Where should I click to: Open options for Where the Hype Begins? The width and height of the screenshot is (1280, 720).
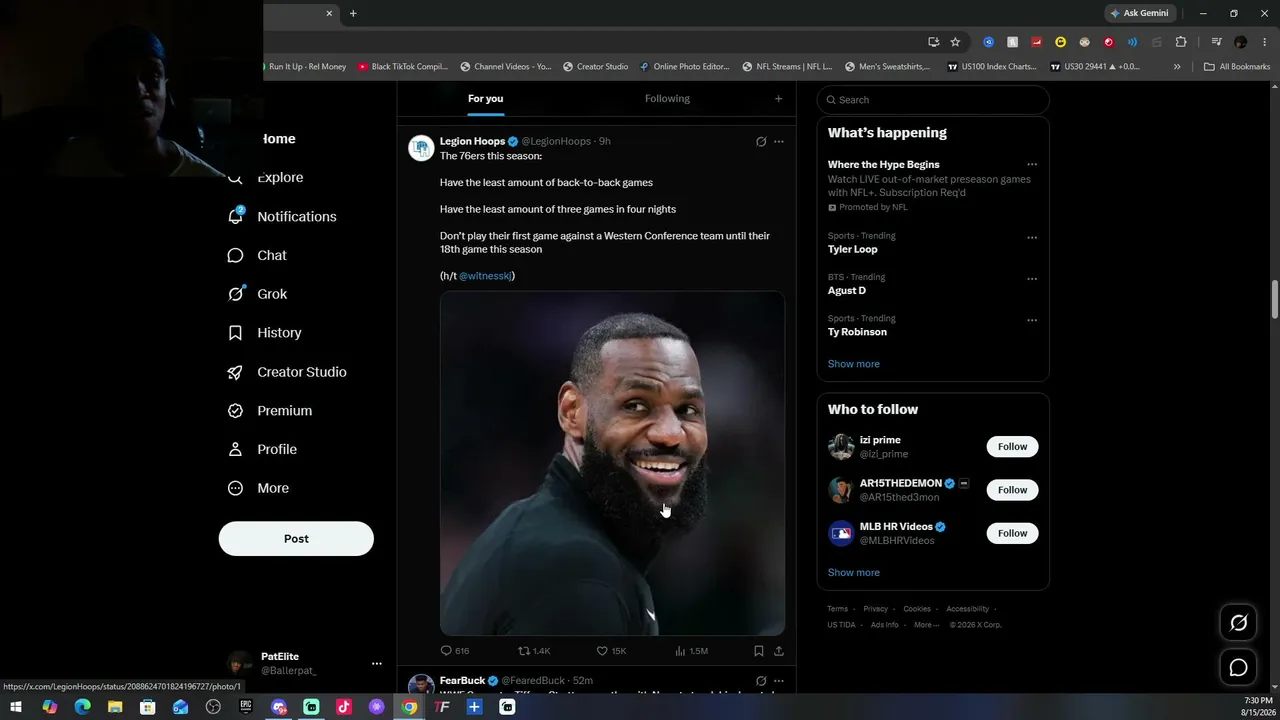point(1032,165)
